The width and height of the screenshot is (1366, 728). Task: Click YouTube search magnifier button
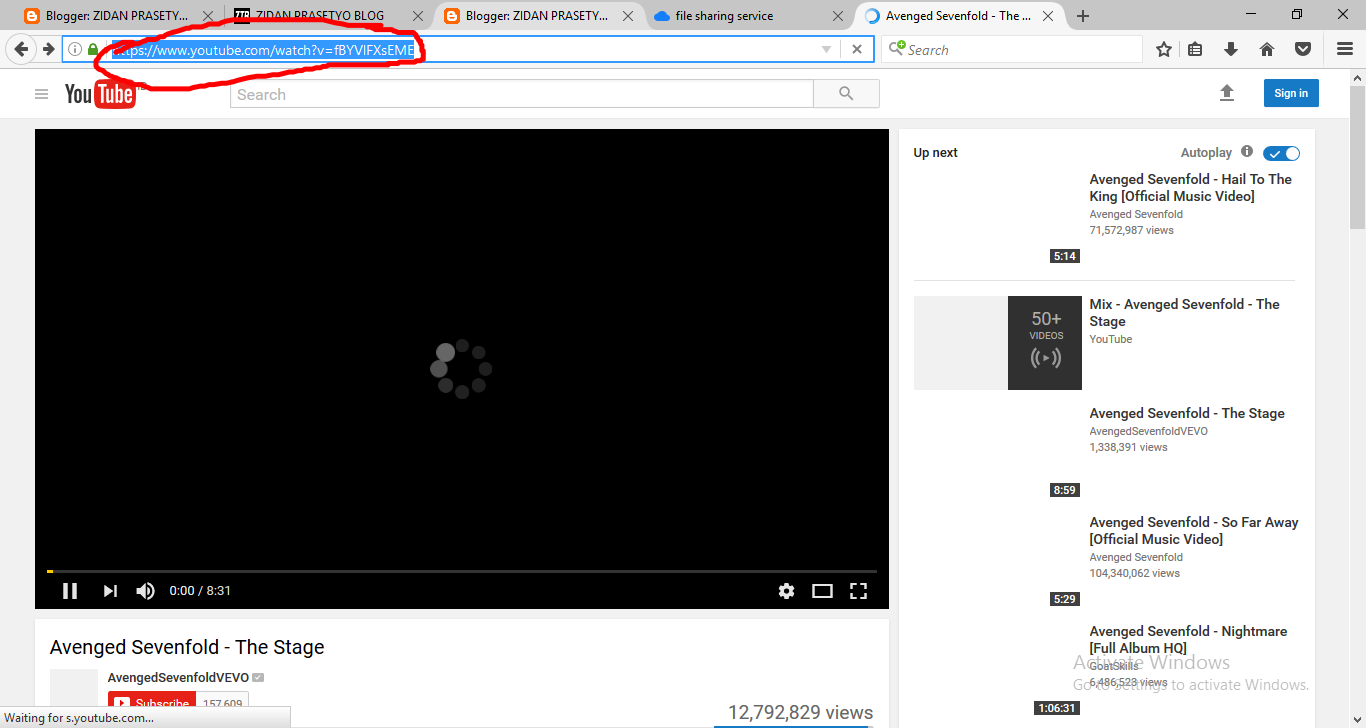(846, 94)
